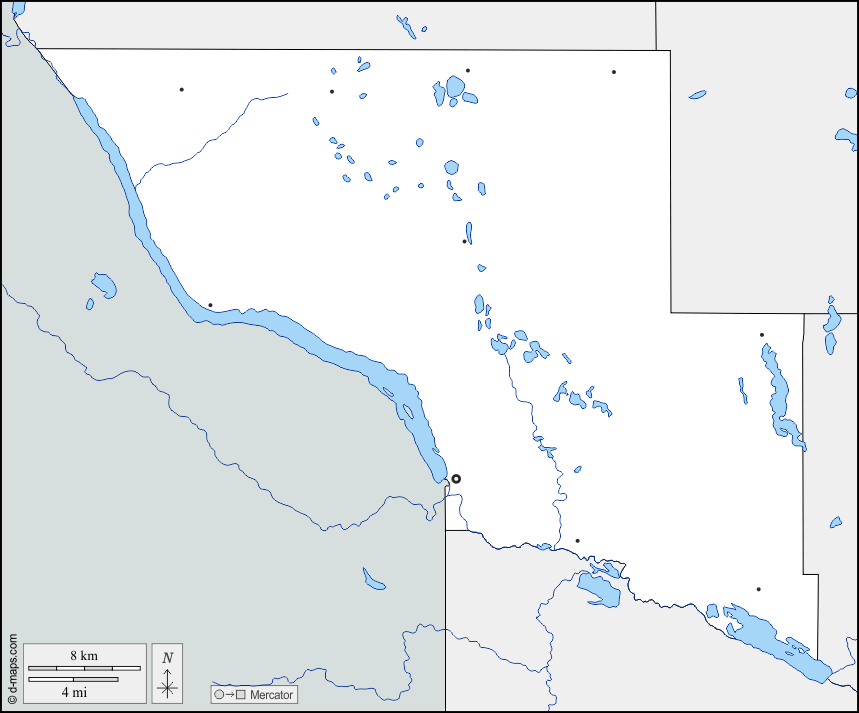The width and height of the screenshot is (859, 713).
Task: Click the circle-to-square projection icon
Action: tap(227, 694)
